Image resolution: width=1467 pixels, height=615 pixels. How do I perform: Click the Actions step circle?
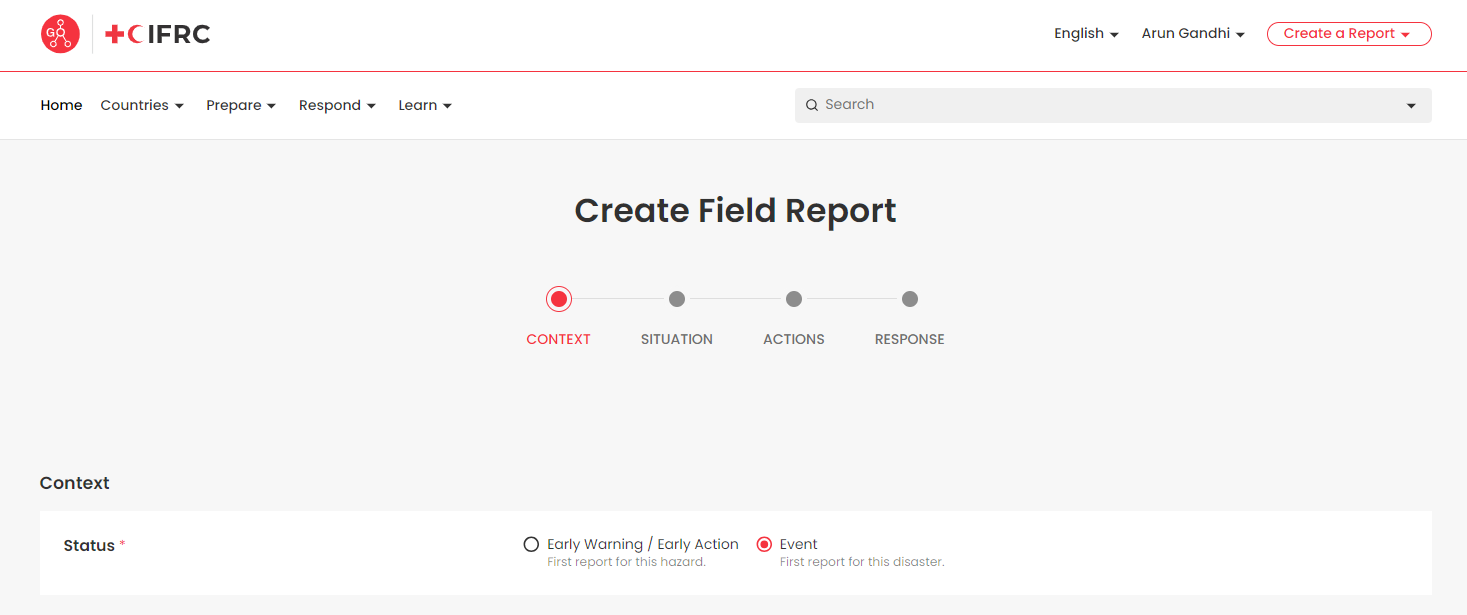pos(794,299)
